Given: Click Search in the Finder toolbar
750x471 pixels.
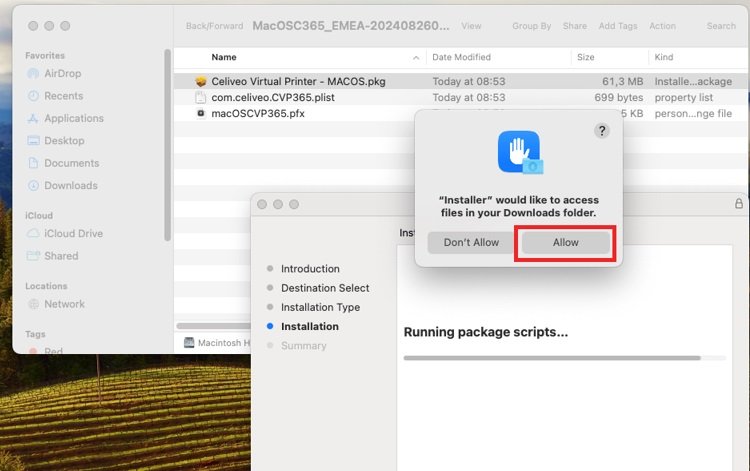Looking at the screenshot, I should coord(721,26).
